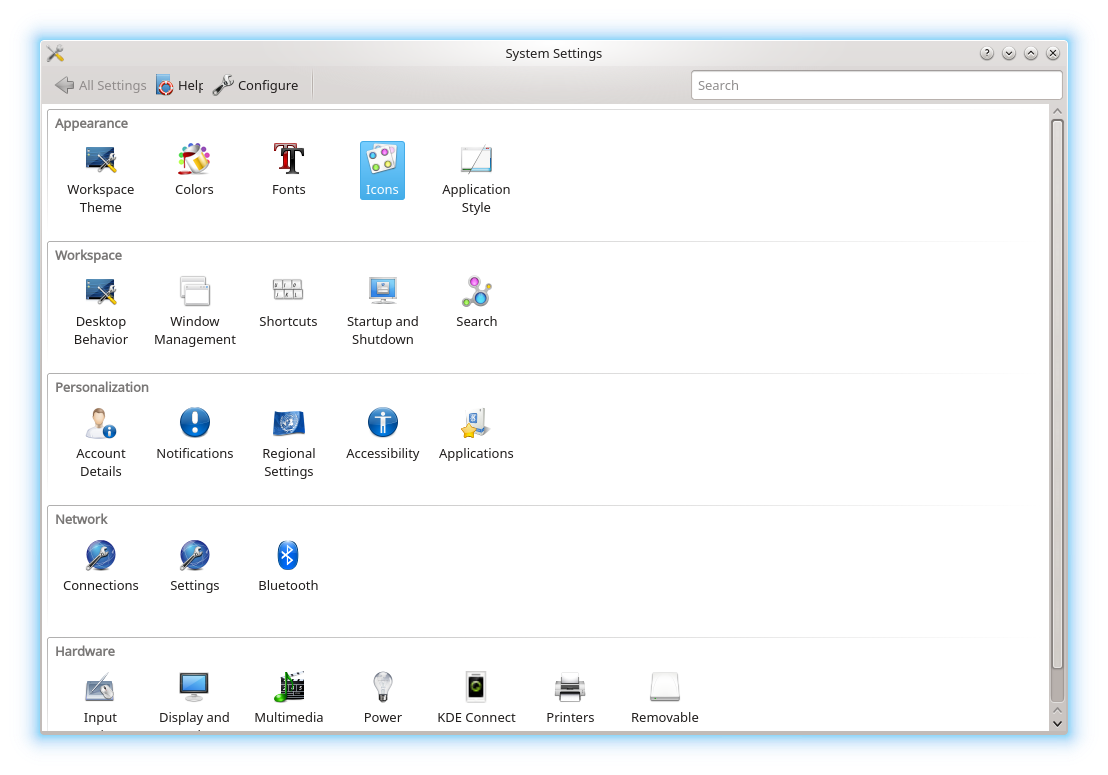This screenshot has height=775, width=1108.
Task: Open Bluetooth settings
Action: click(x=288, y=563)
